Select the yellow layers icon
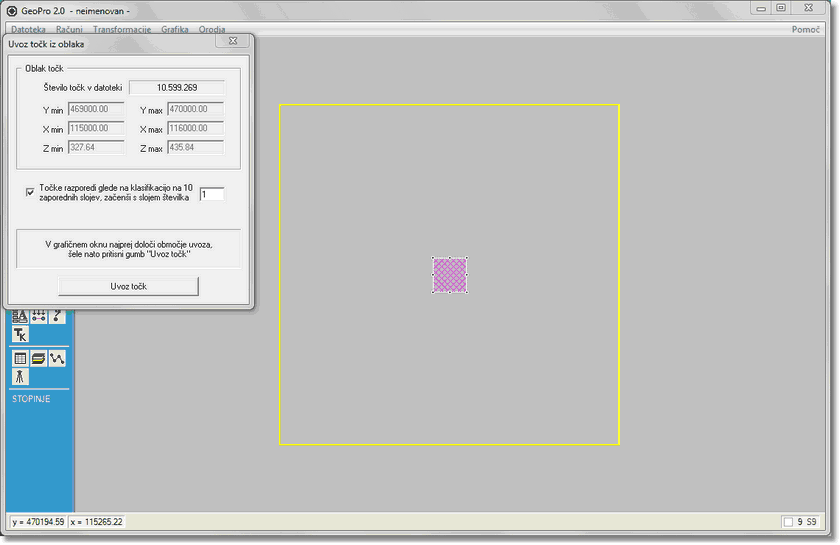This screenshot has width=840, height=545. [38, 358]
